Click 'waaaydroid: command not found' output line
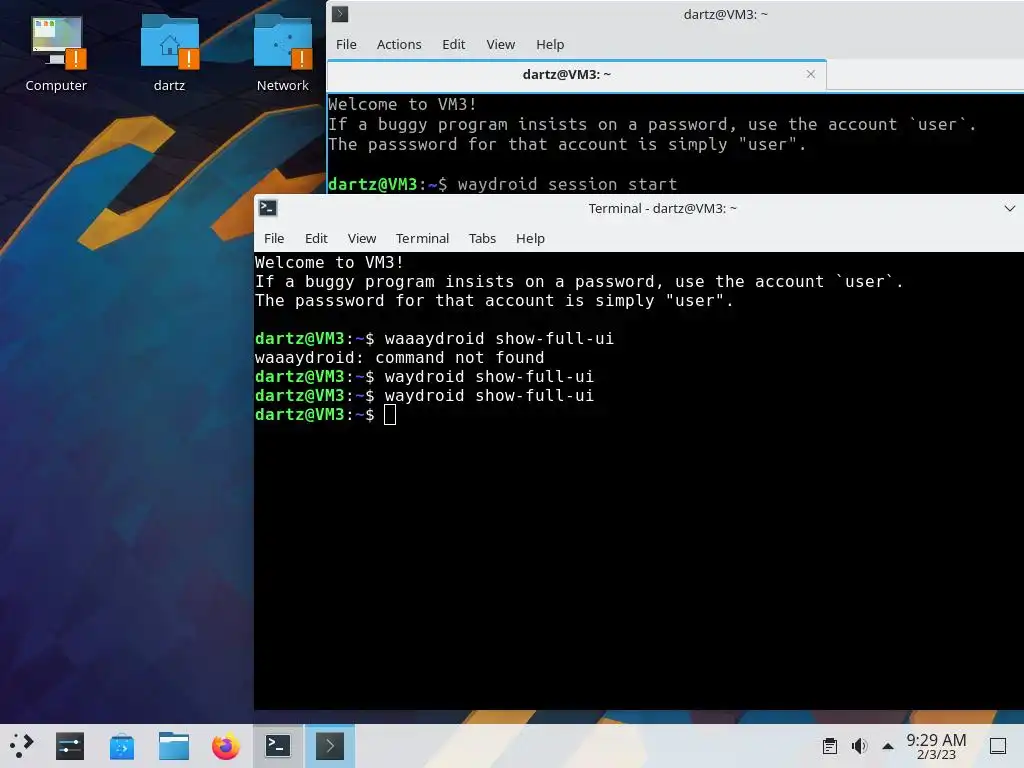 pos(399,357)
